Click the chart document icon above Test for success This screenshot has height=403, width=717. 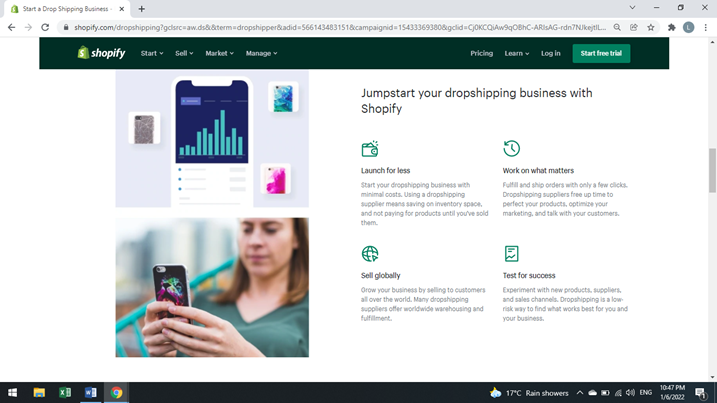point(511,253)
